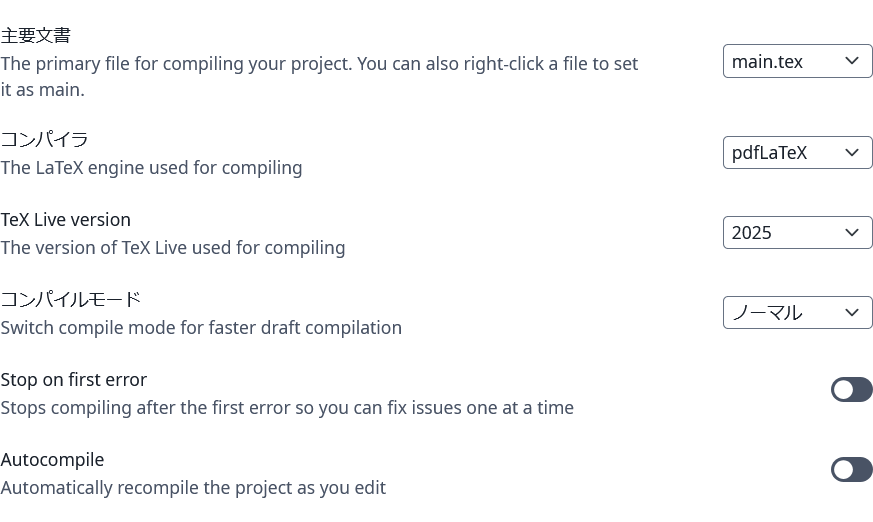Click the Autocompile heading text
This screenshot has height=522, width=873.
pos(52,460)
